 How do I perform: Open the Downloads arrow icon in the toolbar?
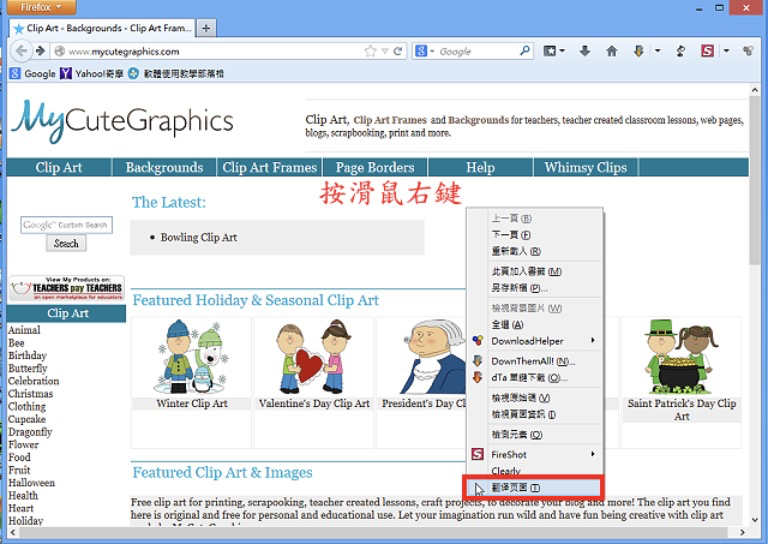(585, 50)
